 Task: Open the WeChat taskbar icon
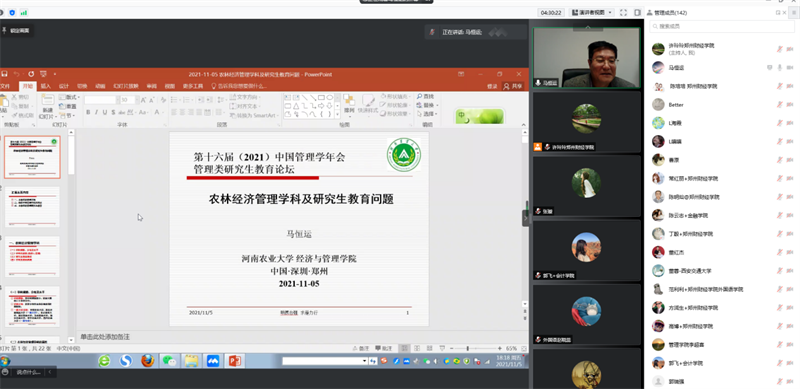tap(169, 361)
